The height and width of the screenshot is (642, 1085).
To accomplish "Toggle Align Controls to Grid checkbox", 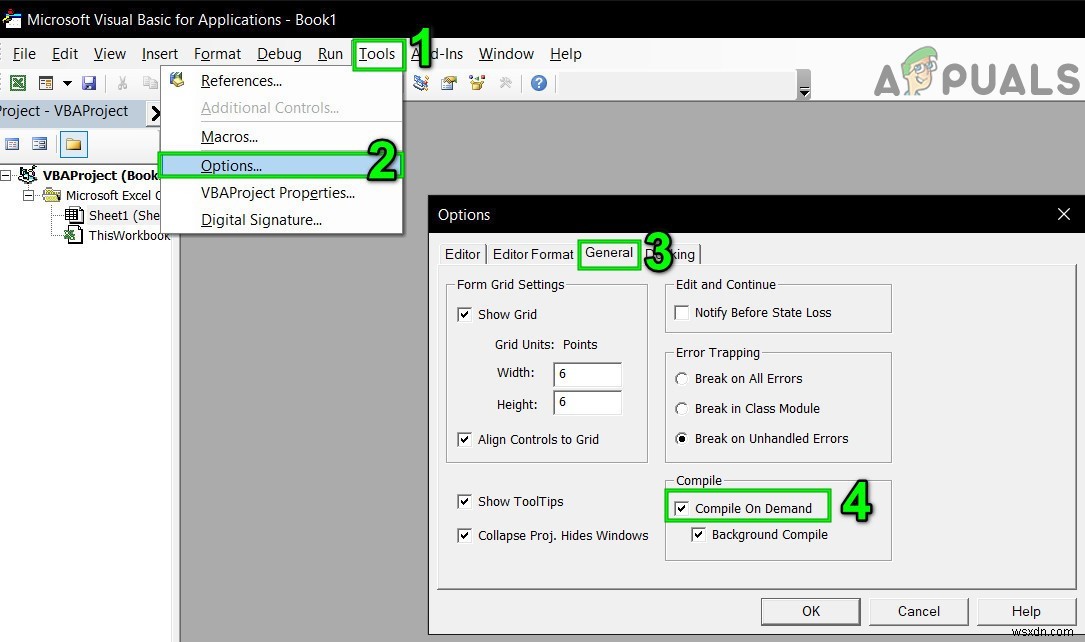I will 464,439.
